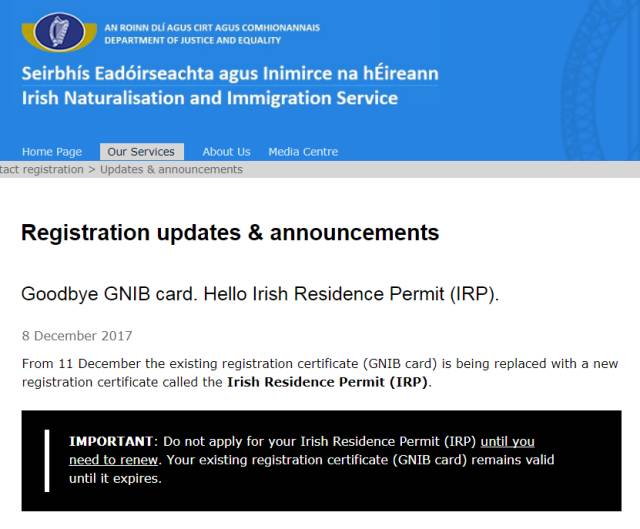This screenshot has height=529, width=640.
Task: Click the "From 11 December" paragraph text
Action: (x=300, y=364)
